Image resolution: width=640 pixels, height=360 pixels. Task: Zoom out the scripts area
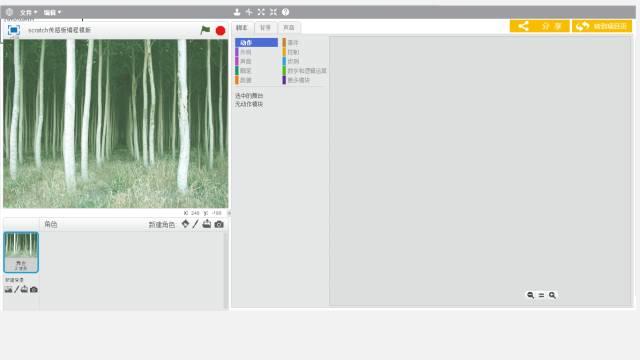[530, 295]
